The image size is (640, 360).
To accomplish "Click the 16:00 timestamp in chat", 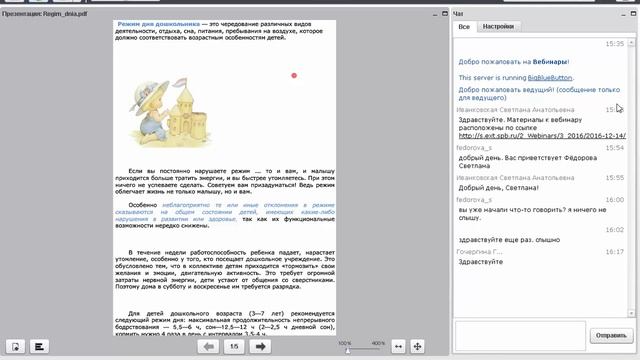I will tap(615, 200).
